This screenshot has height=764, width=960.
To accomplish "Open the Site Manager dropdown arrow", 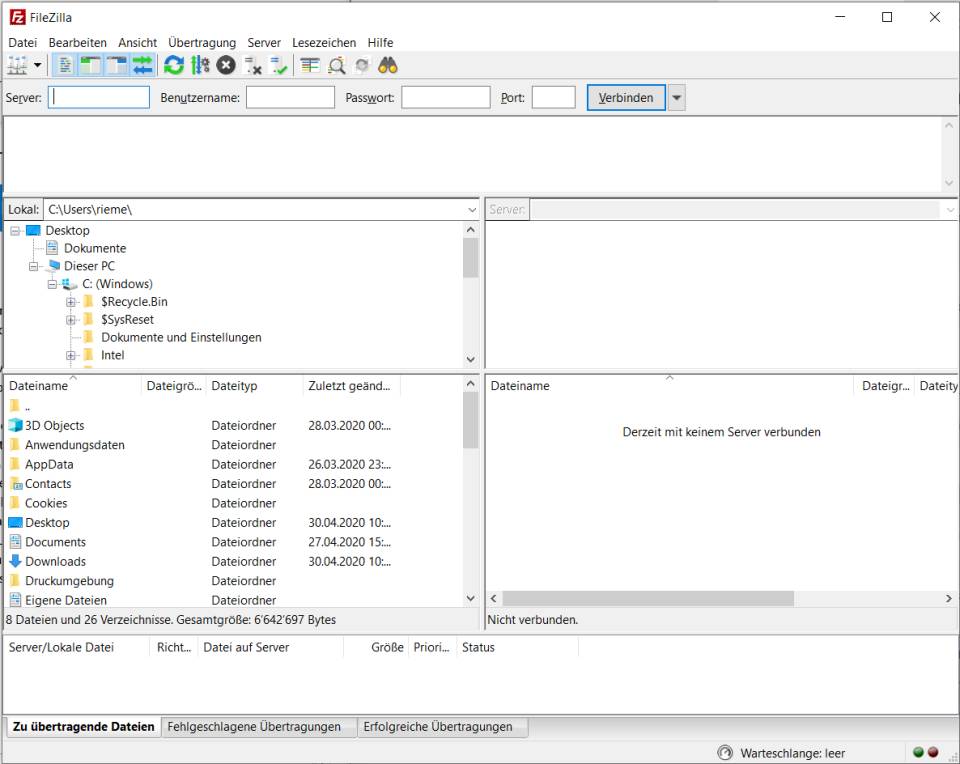I will [37, 65].
